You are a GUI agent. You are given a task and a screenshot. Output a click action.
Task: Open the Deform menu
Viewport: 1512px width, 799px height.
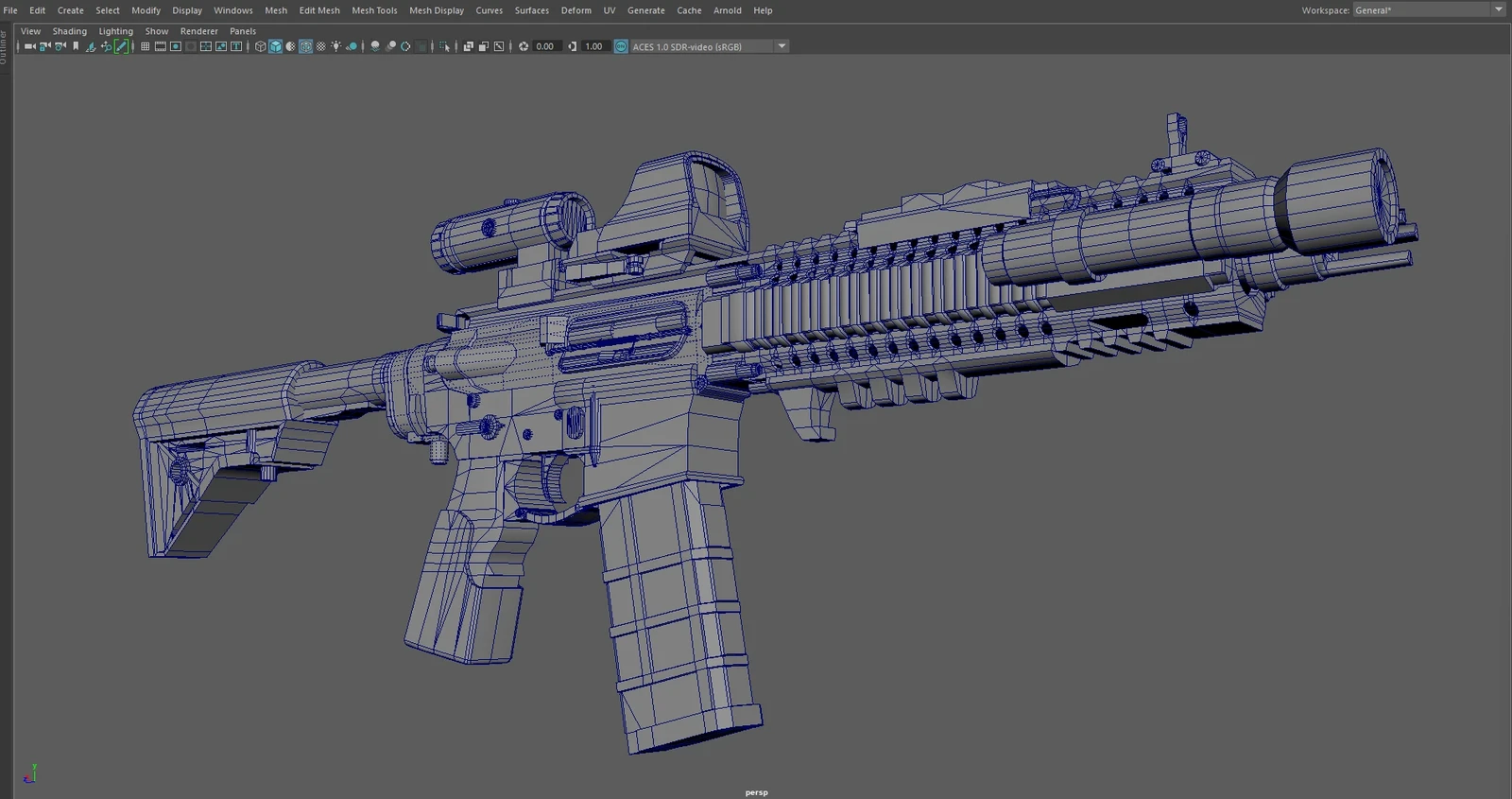point(576,10)
